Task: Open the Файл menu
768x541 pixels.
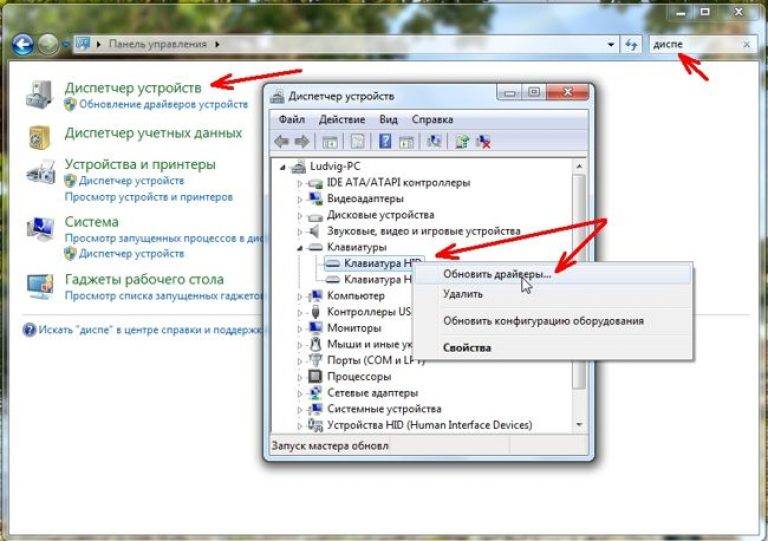Action: pyautogui.click(x=291, y=119)
